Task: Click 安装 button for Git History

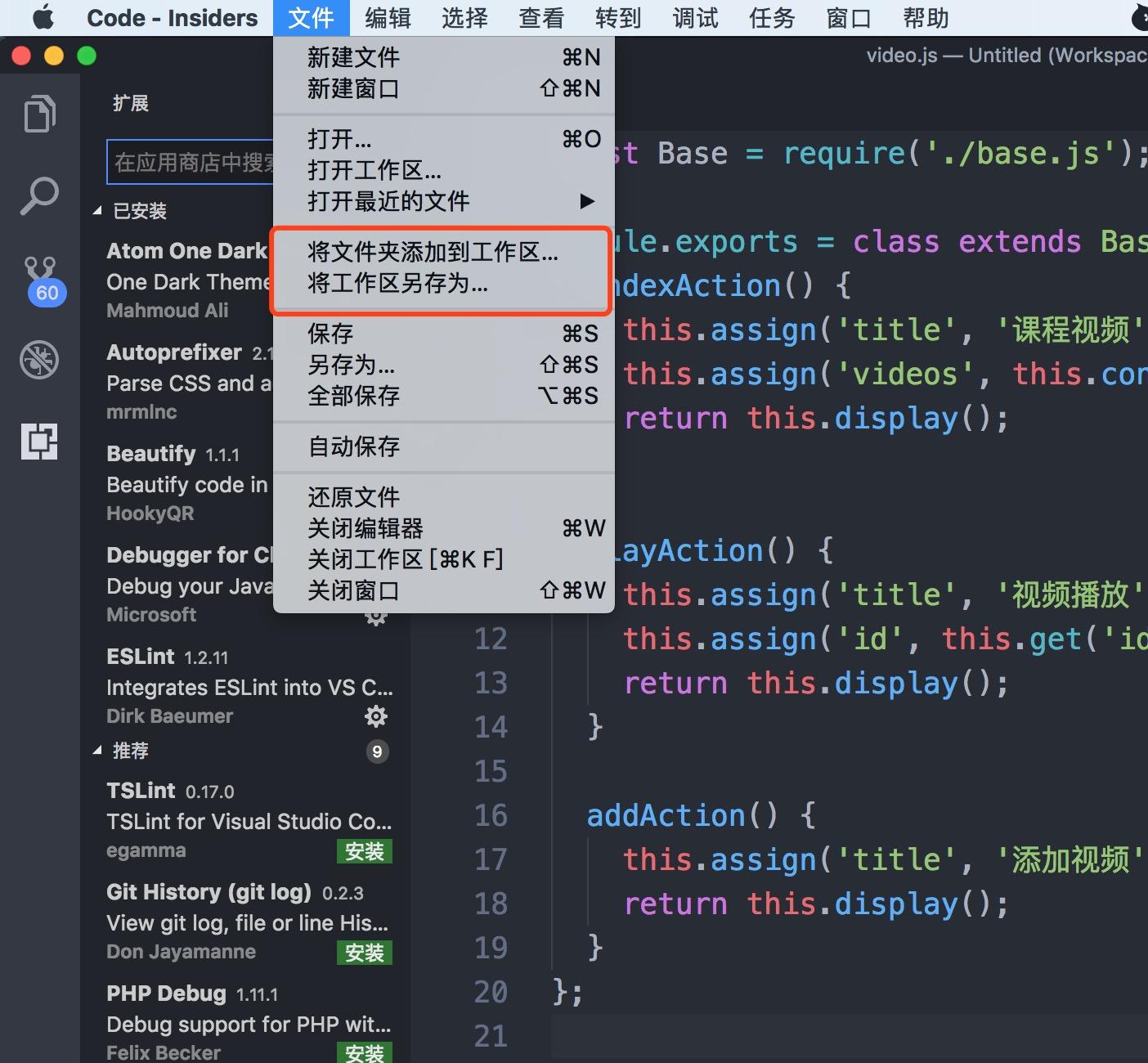Action: pyautogui.click(x=365, y=953)
